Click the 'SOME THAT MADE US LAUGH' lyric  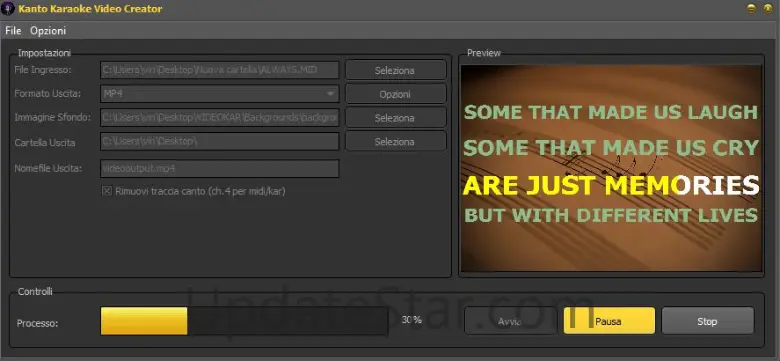(611, 112)
